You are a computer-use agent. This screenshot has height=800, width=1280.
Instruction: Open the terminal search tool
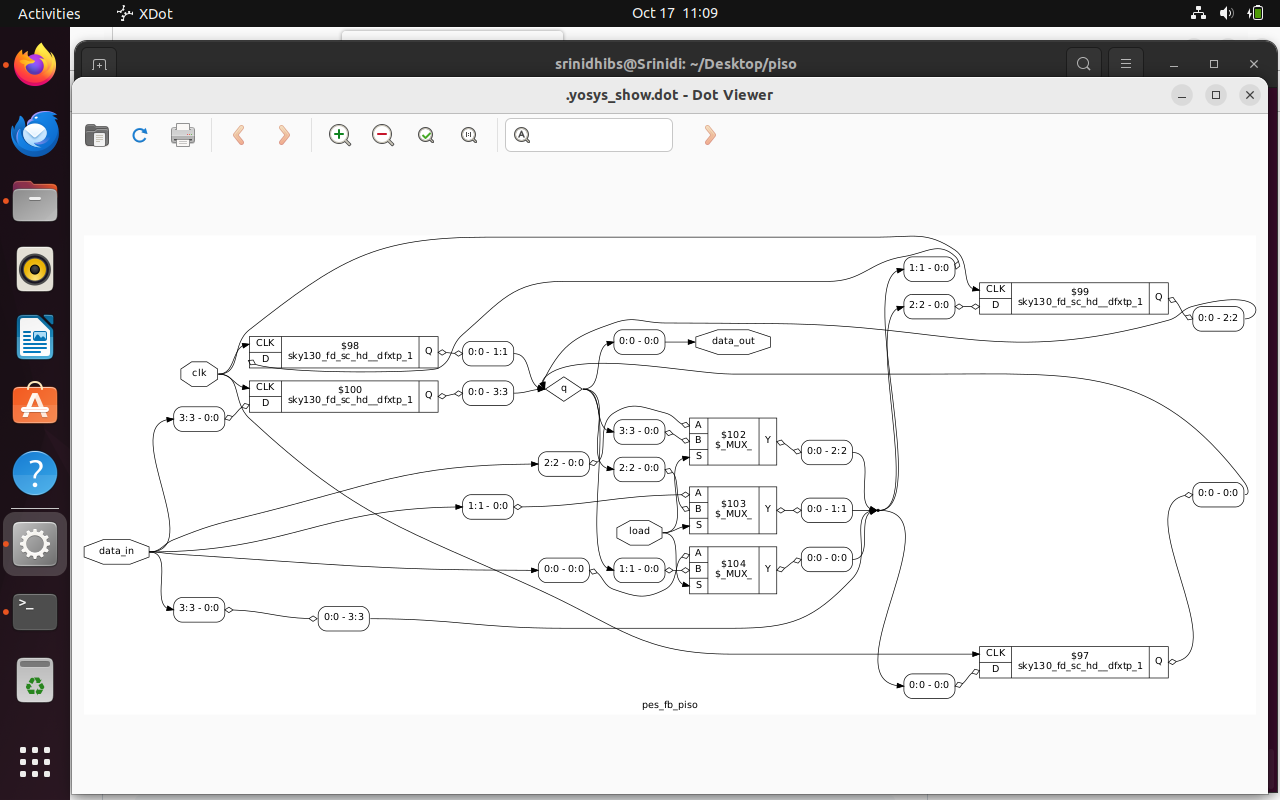point(1084,63)
